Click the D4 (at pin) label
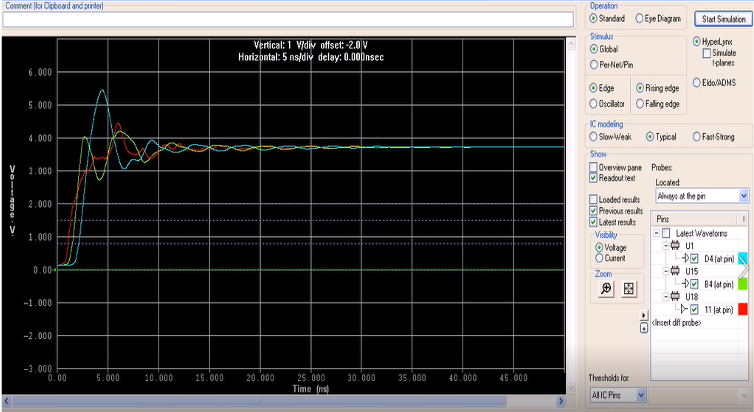The height and width of the screenshot is (412, 754). click(719, 259)
